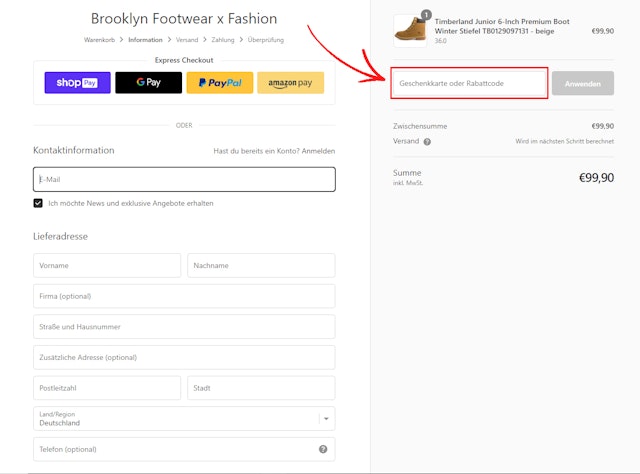Focus the Geschenkkarte oder Rabattcode field
The height and width of the screenshot is (474, 640).
point(469,84)
